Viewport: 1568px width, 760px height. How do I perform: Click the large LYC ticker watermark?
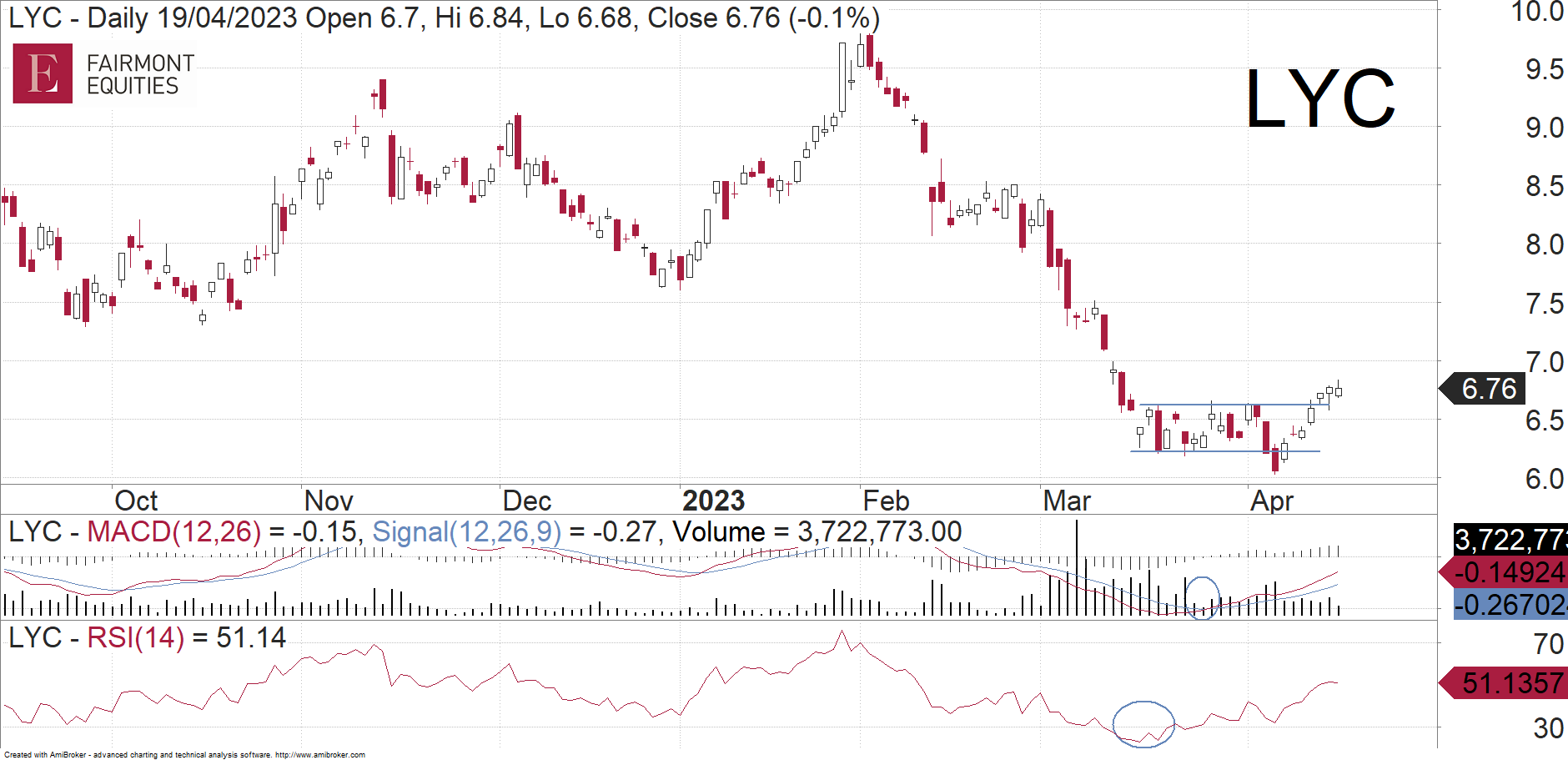coord(1319,99)
